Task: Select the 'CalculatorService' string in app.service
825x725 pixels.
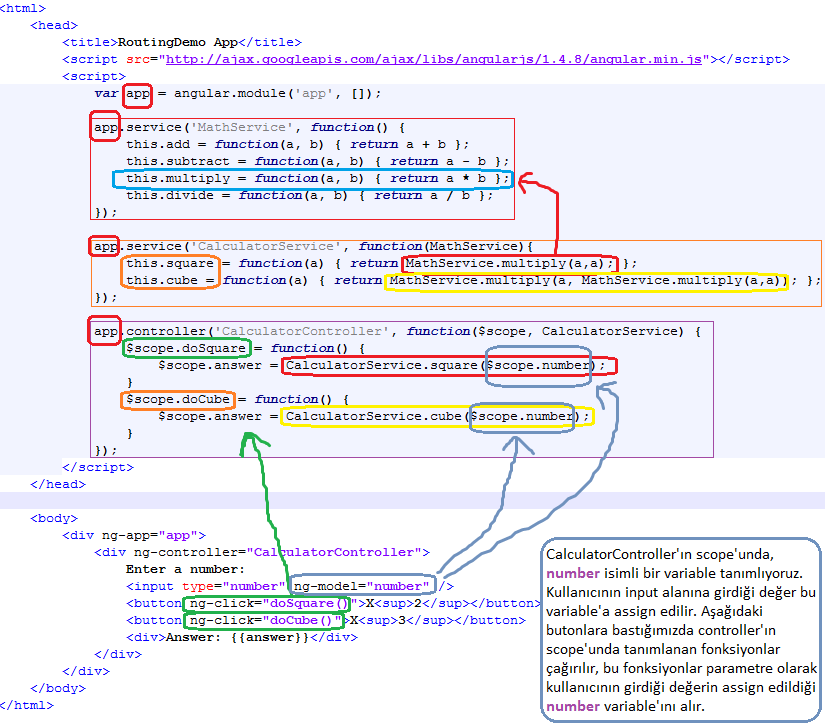Action: [266, 246]
